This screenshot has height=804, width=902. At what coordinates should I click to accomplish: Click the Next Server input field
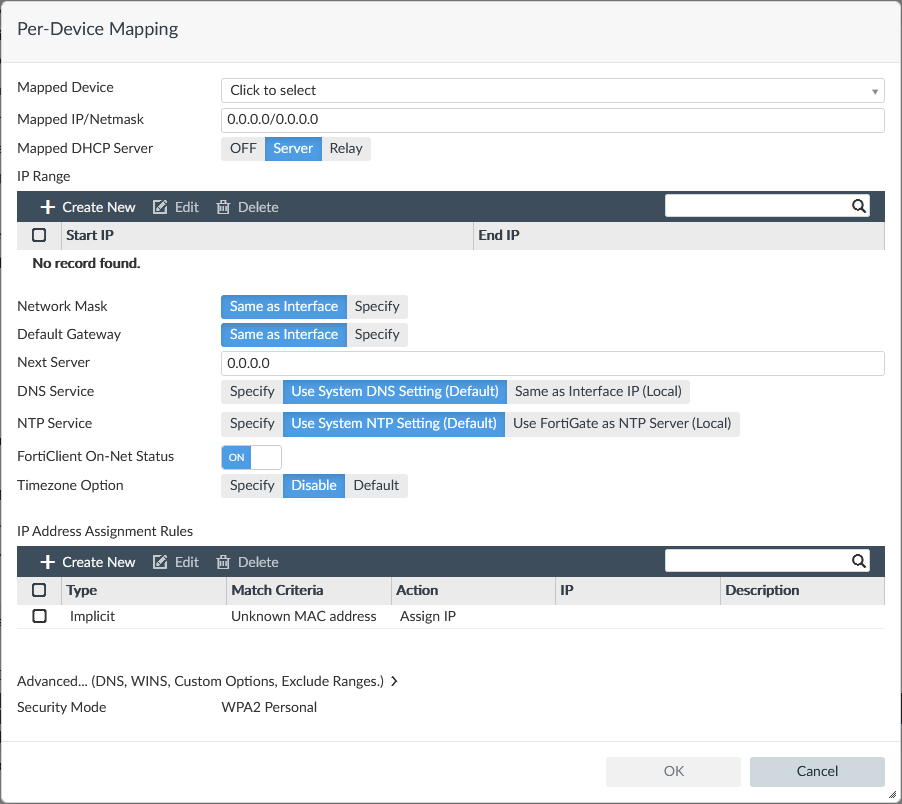(552, 363)
